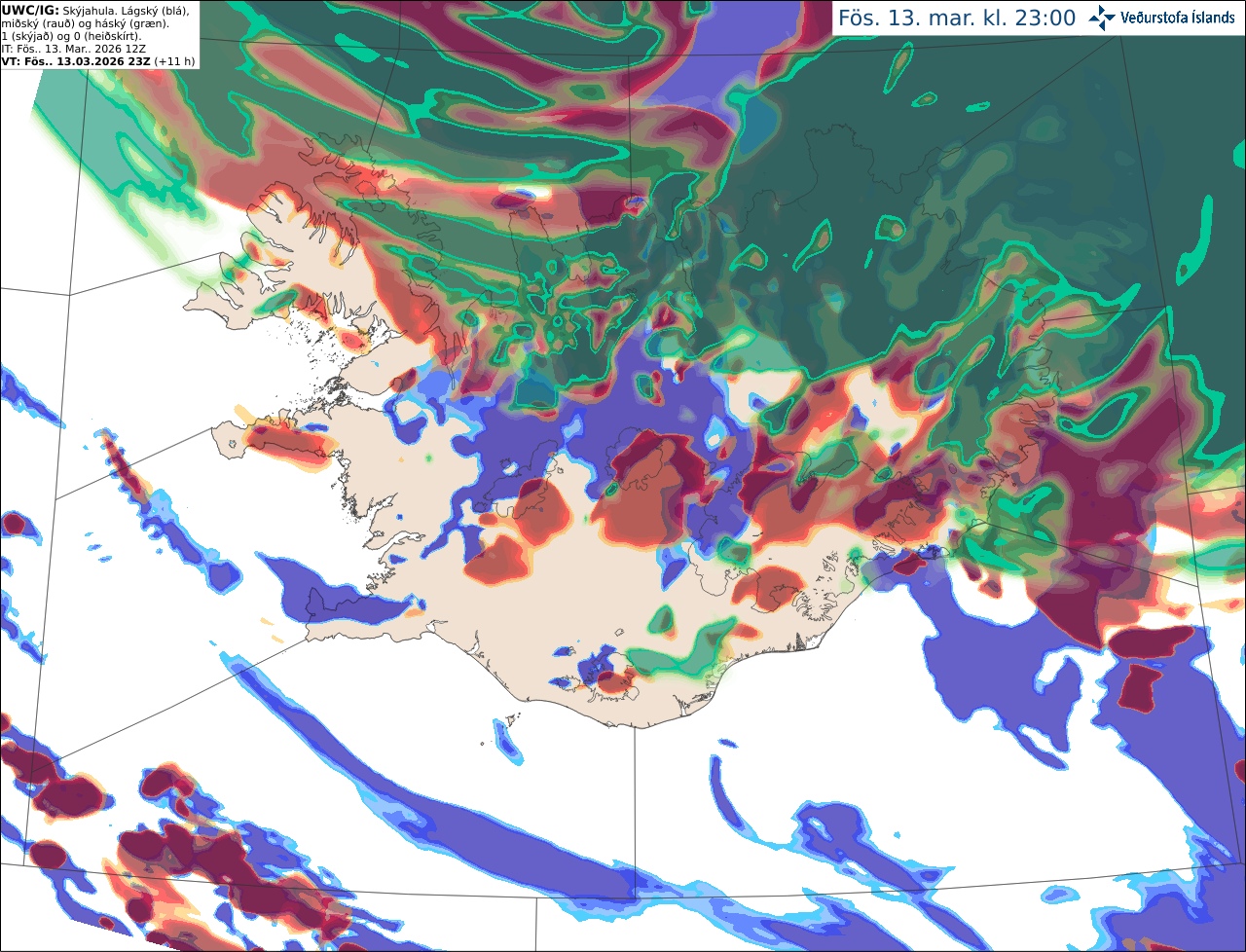Image resolution: width=1246 pixels, height=952 pixels.
Task: Click the 'UWC/IG: Skýjahula' legend title line
Action: click(95, 10)
